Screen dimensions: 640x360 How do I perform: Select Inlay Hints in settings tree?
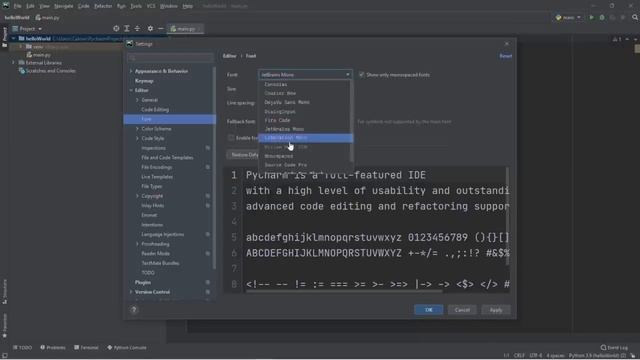pyautogui.click(x=153, y=206)
